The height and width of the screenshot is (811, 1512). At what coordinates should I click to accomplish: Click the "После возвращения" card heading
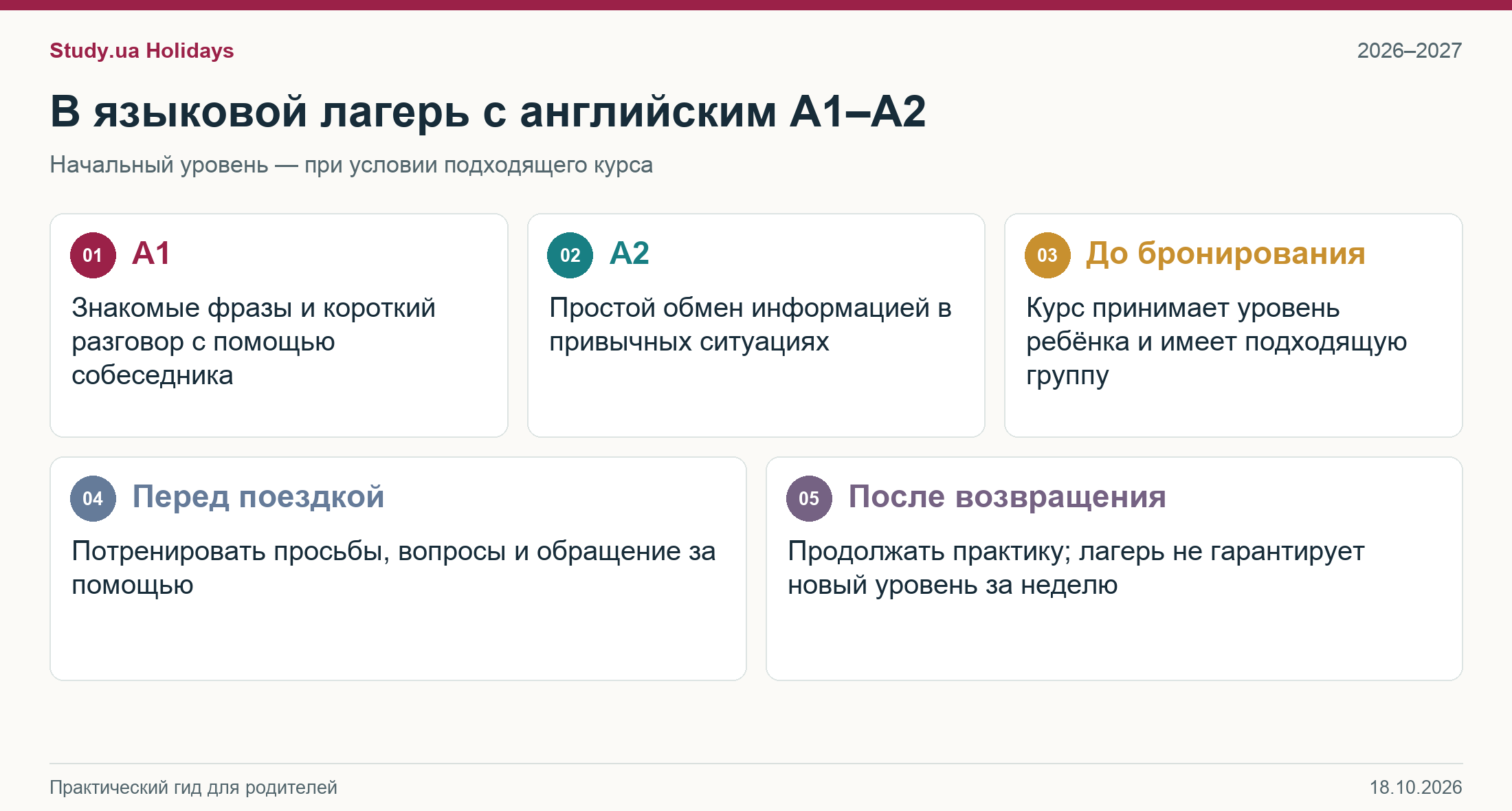(1007, 497)
